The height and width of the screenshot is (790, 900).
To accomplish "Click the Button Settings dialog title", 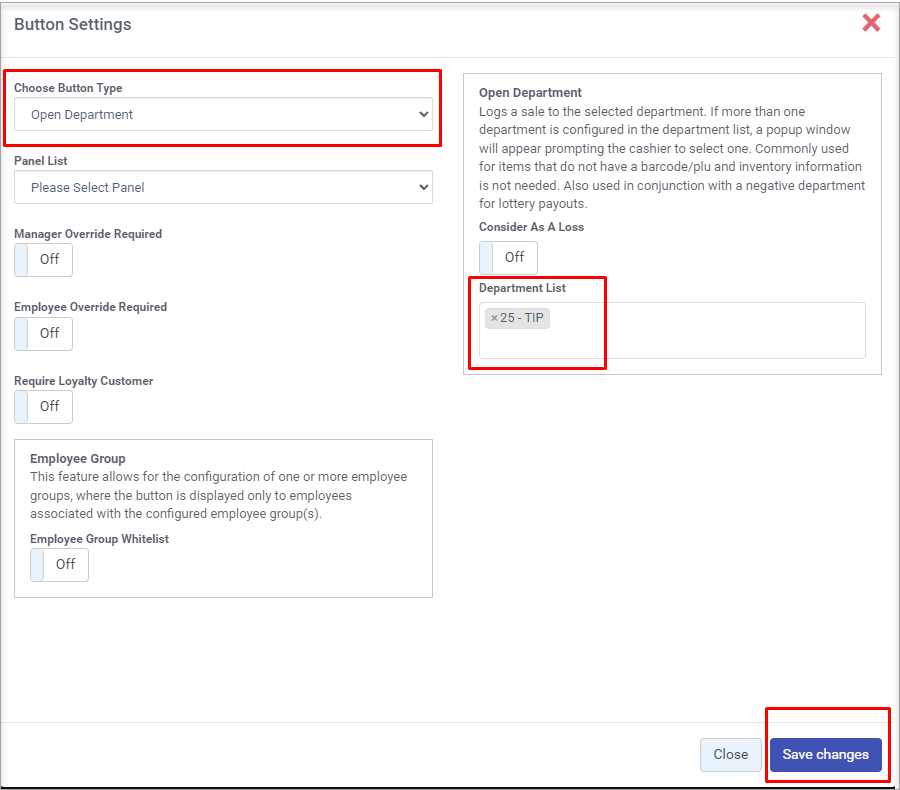I will pyautogui.click(x=72, y=24).
